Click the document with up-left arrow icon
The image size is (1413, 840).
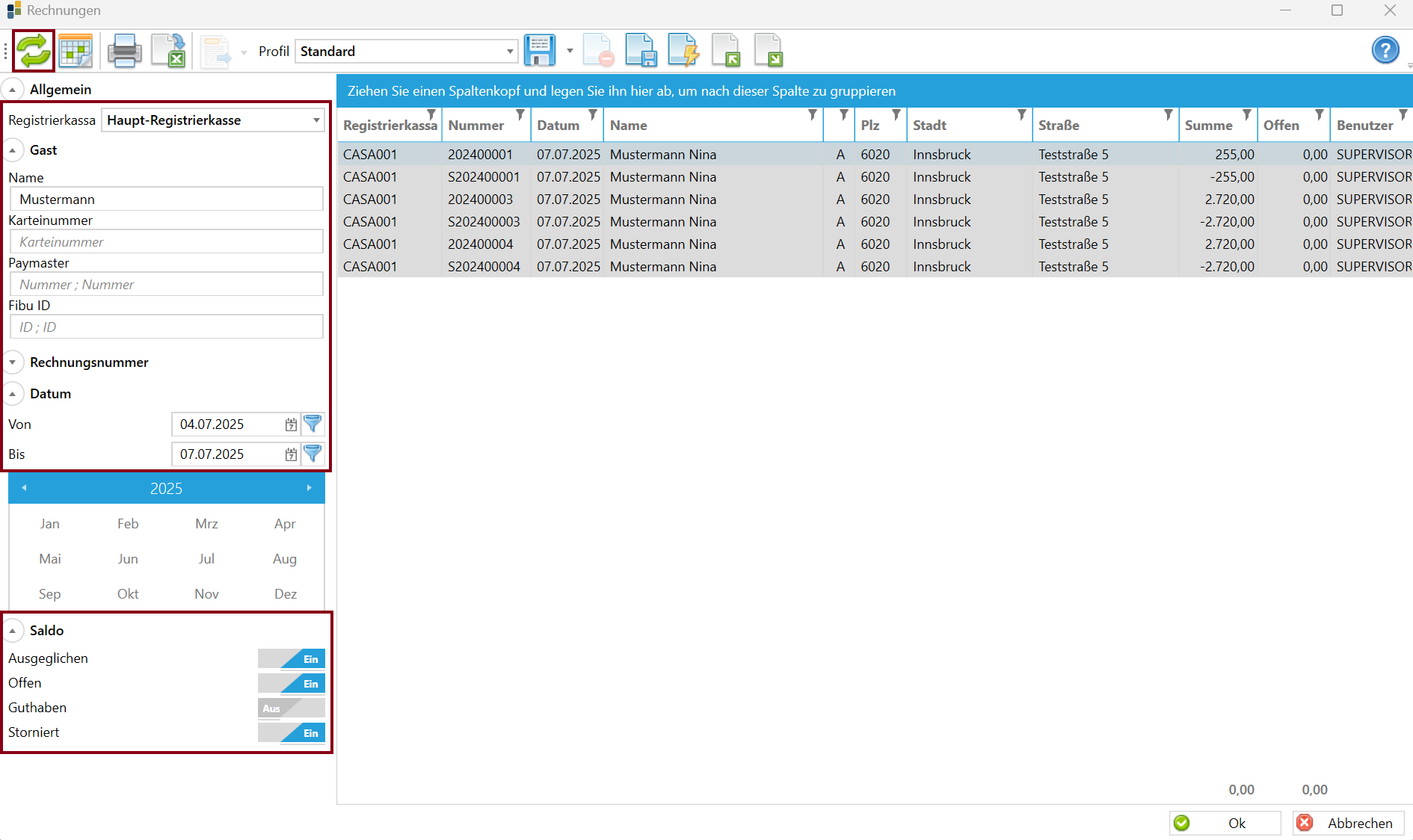pos(726,51)
